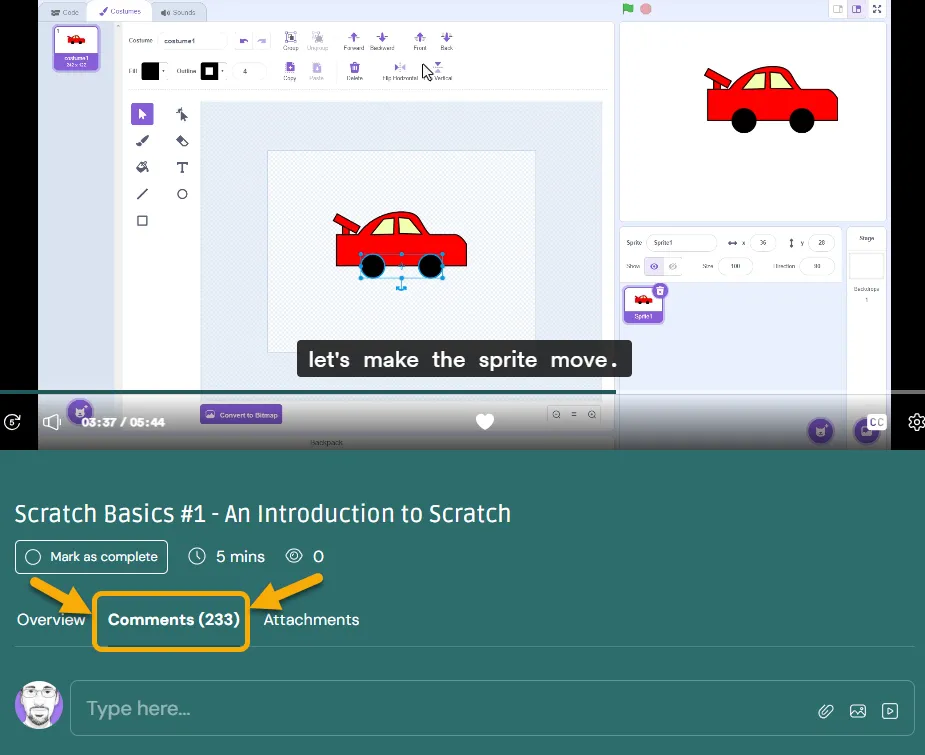Like the video with heart icon

[485, 421]
